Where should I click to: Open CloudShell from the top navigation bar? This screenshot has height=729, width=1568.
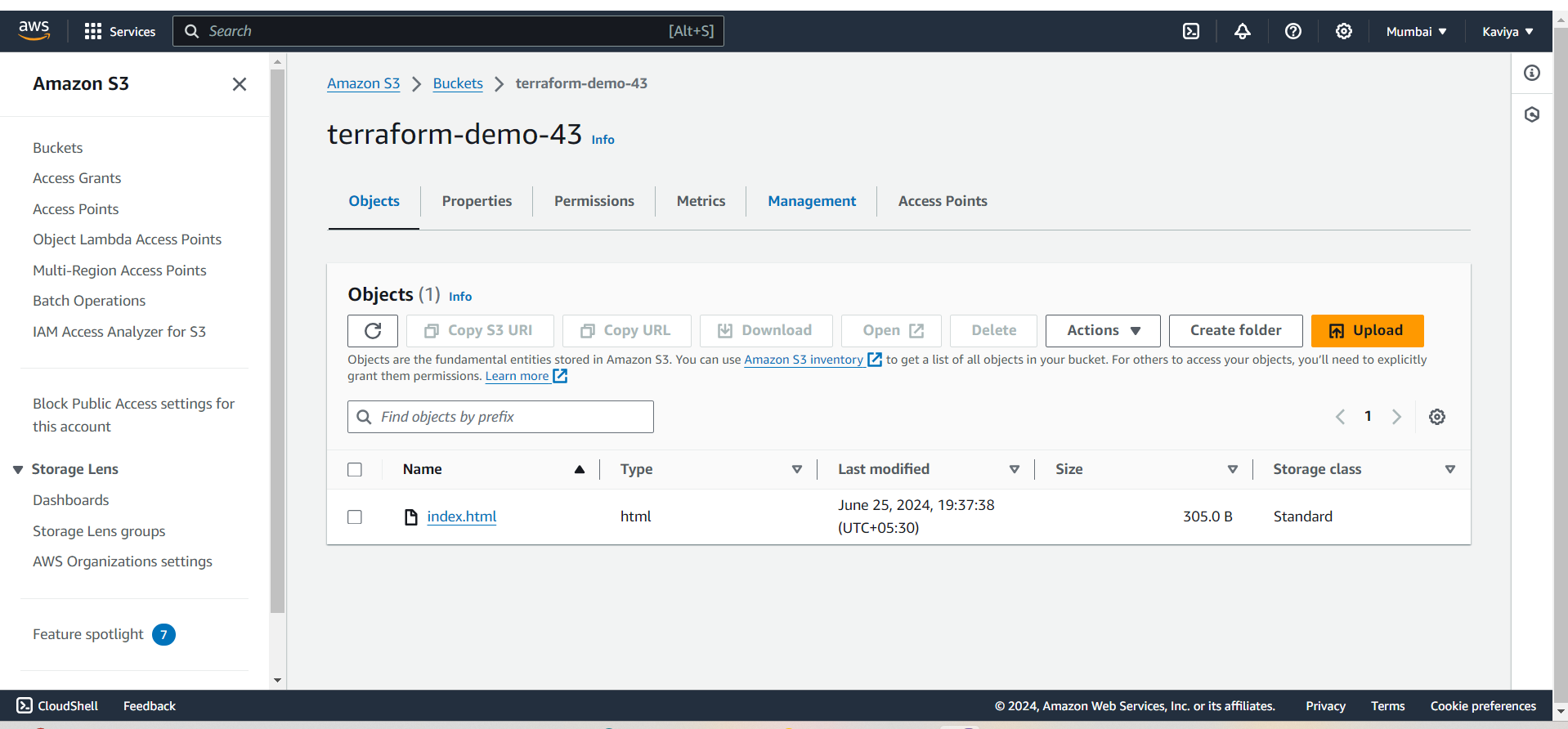[x=1191, y=31]
